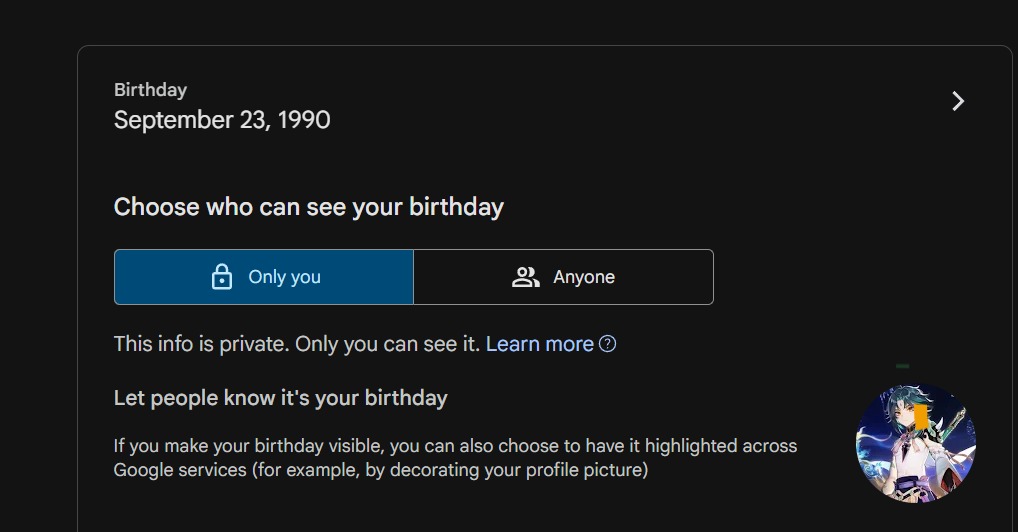Open the Learn more link
Viewport: 1018px width, 532px height.
tap(540, 344)
